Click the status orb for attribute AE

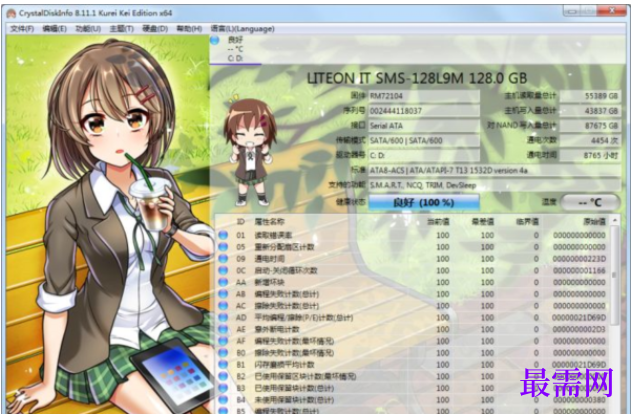tap(223, 329)
